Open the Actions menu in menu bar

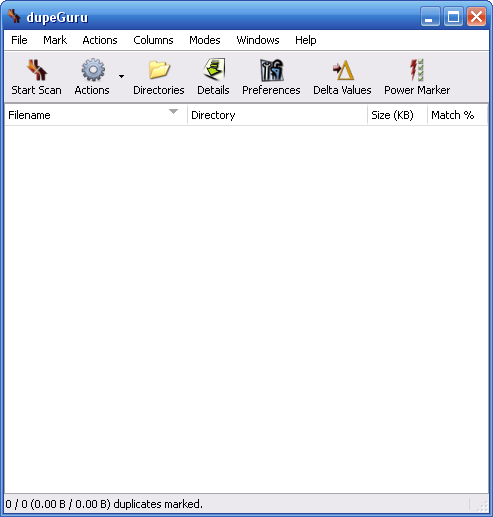pos(100,40)
